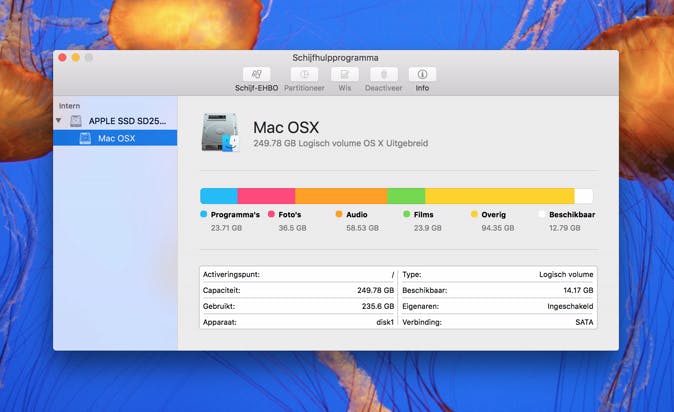Click the green Films legend dot
674x412 pixels.
click(407, 214)
